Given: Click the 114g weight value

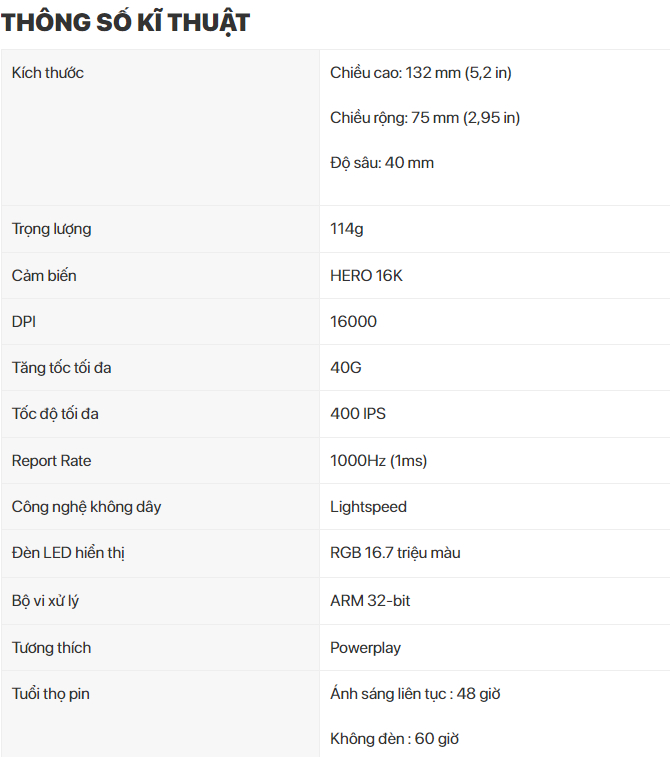Looking at the screenshot, I should (x=347, y=229).
